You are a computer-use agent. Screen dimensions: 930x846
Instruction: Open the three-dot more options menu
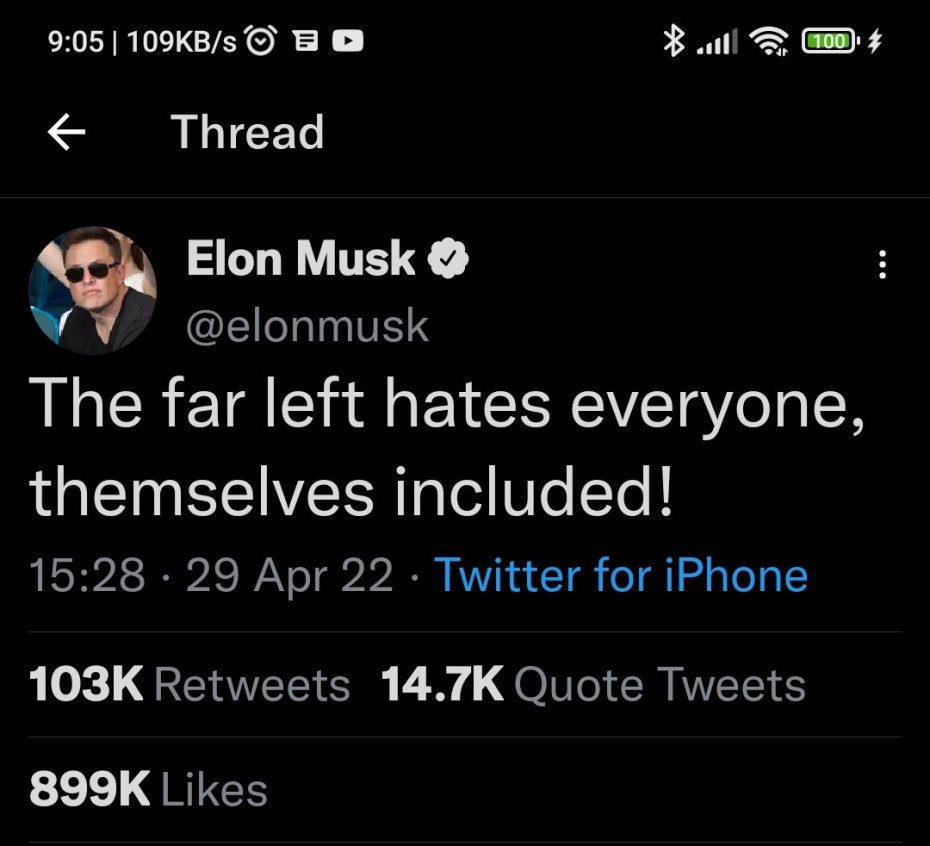click(x=881, y=265)
